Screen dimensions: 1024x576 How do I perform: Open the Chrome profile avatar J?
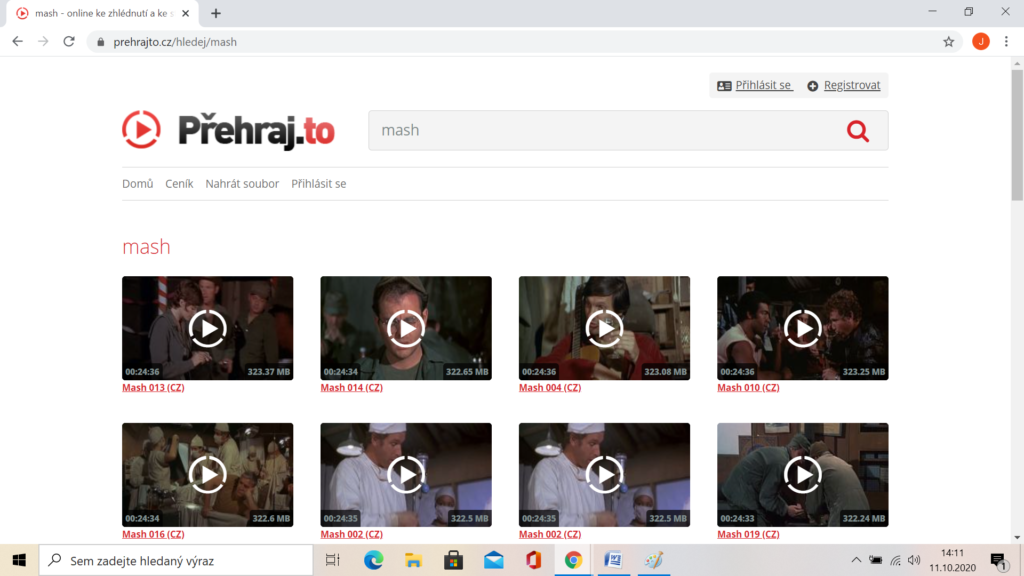[981, 42]
